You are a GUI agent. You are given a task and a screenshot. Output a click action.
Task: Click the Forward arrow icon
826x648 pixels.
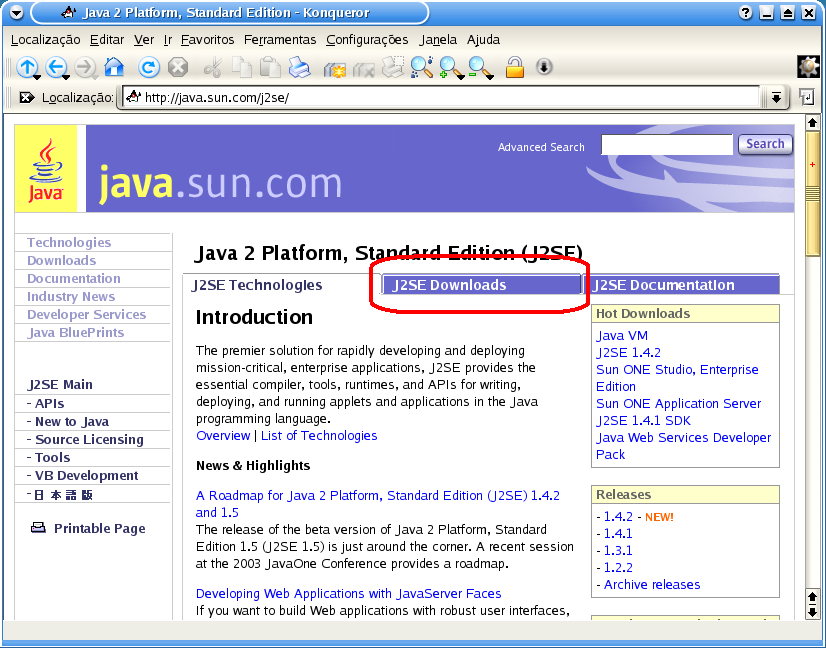84,67
